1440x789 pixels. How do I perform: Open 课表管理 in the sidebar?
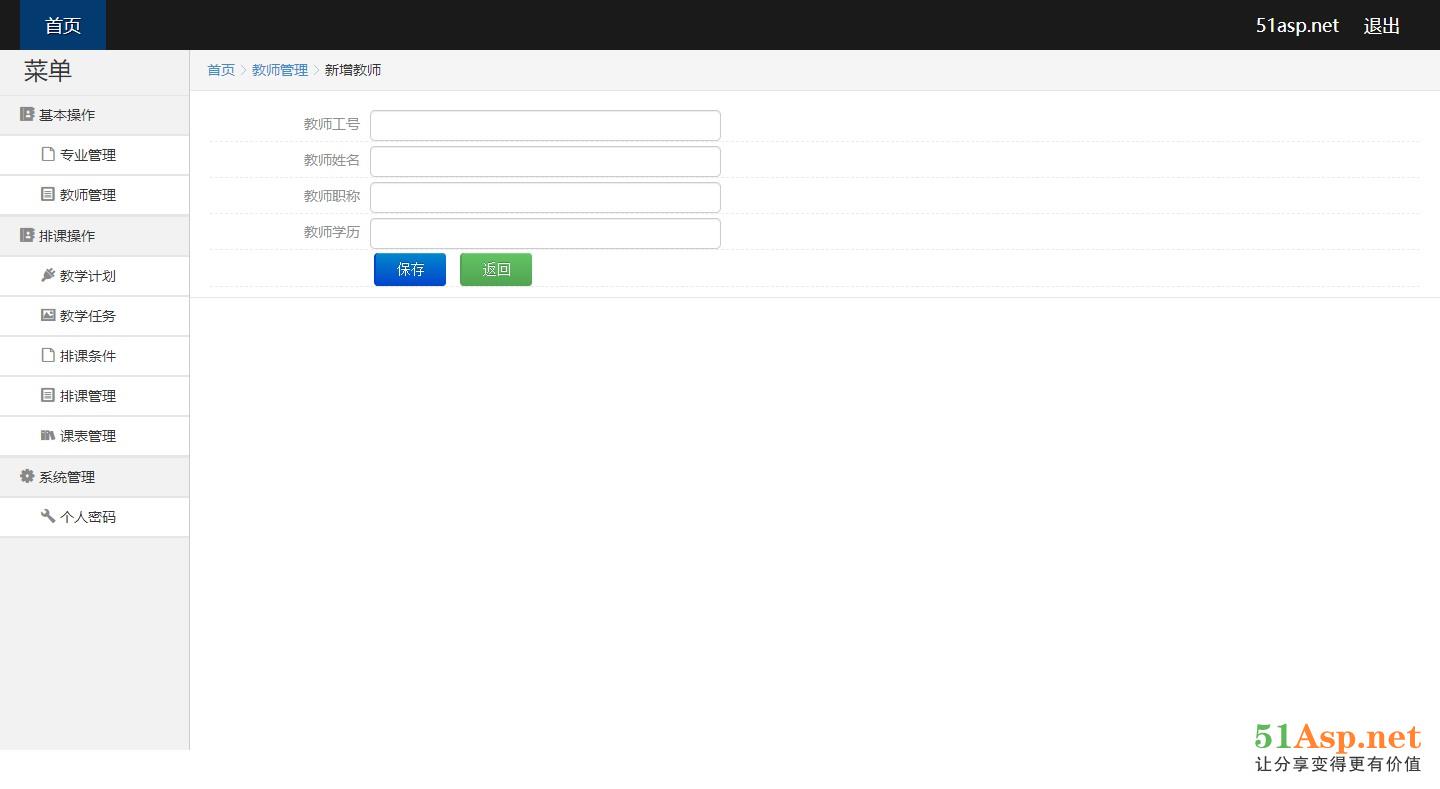pos(94,436)
